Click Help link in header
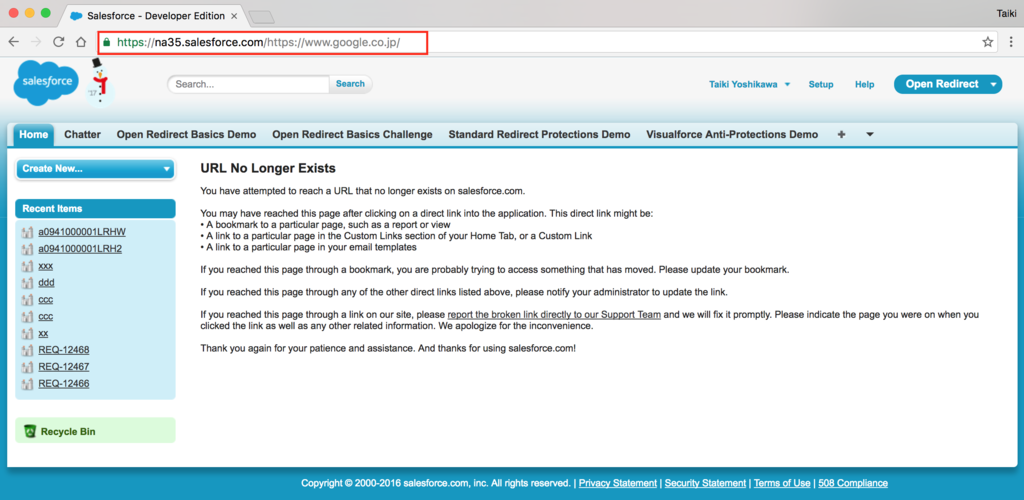 (864, 84)
